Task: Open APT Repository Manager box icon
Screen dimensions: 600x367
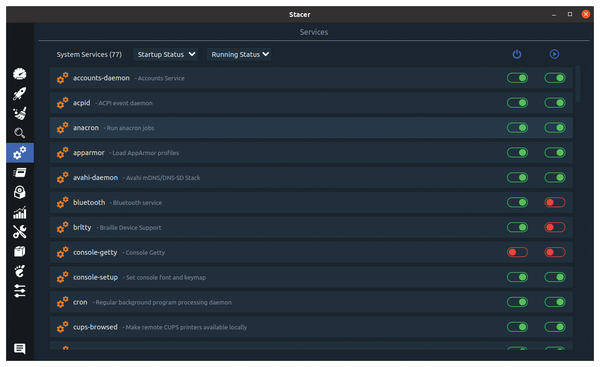Action: pos(20,251)
